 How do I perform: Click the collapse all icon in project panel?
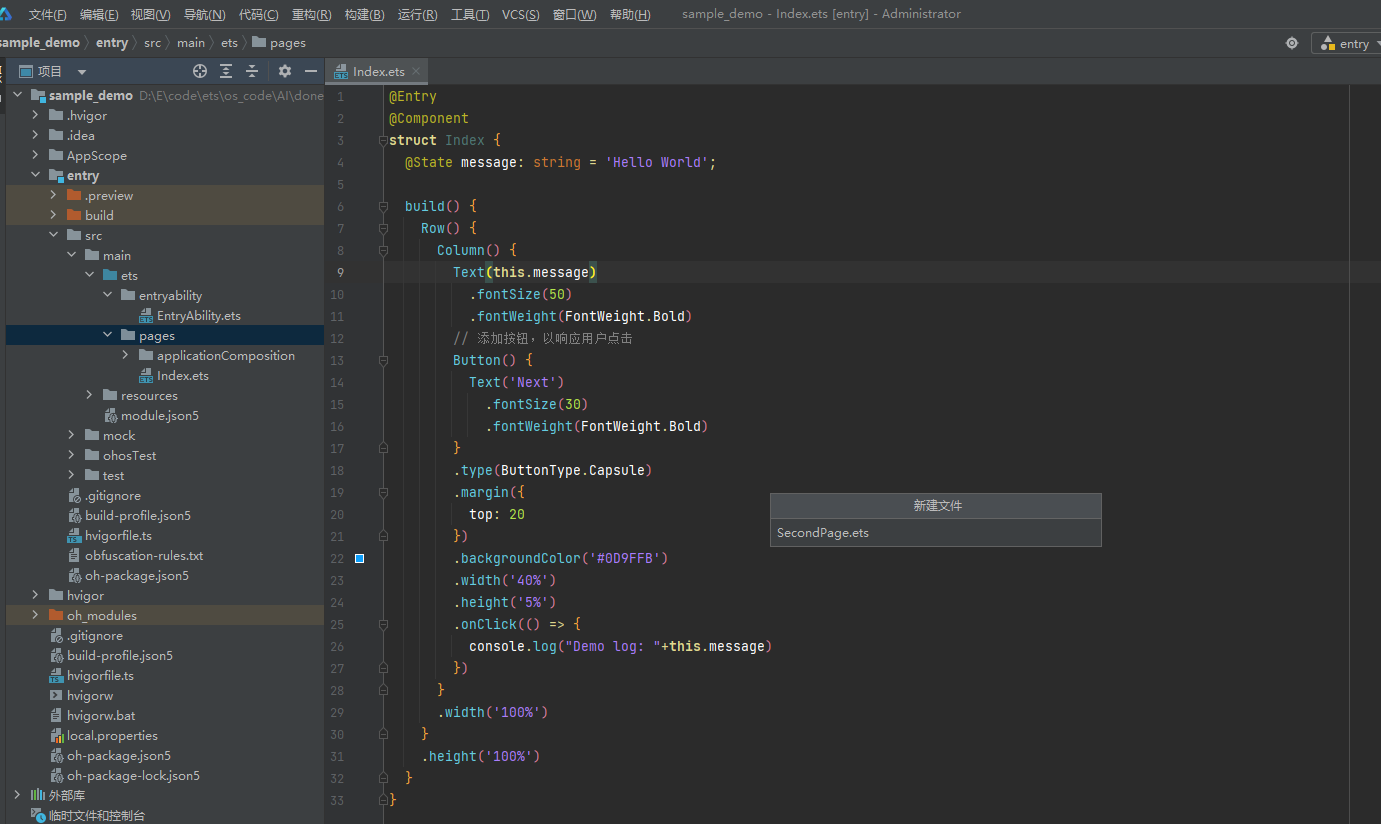pyautogui.click(x=252, y=71)
